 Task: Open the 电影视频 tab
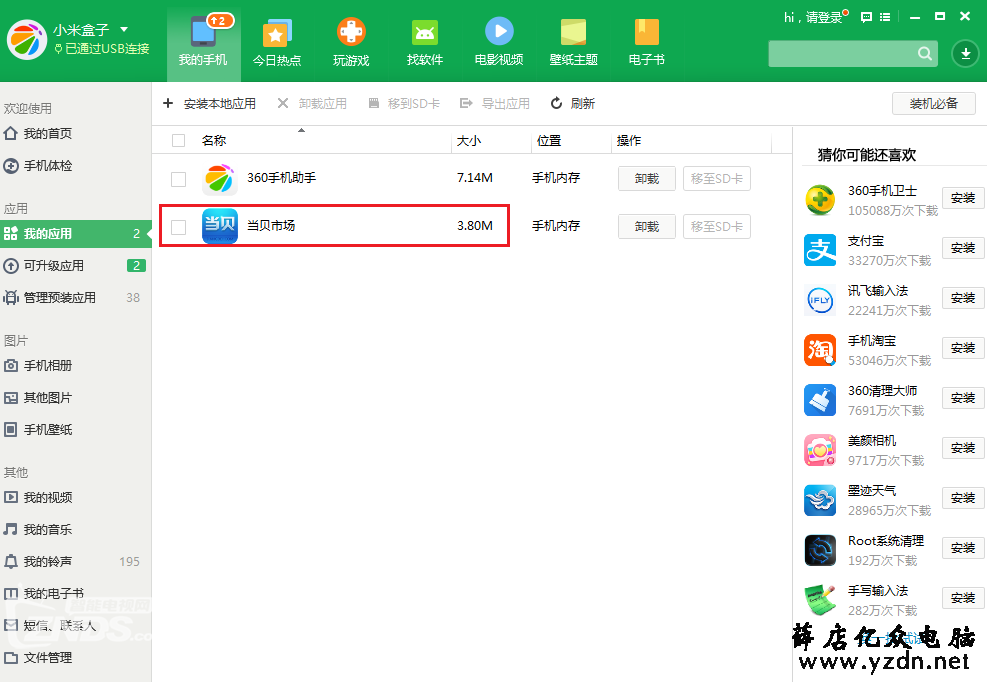(499, 42)
